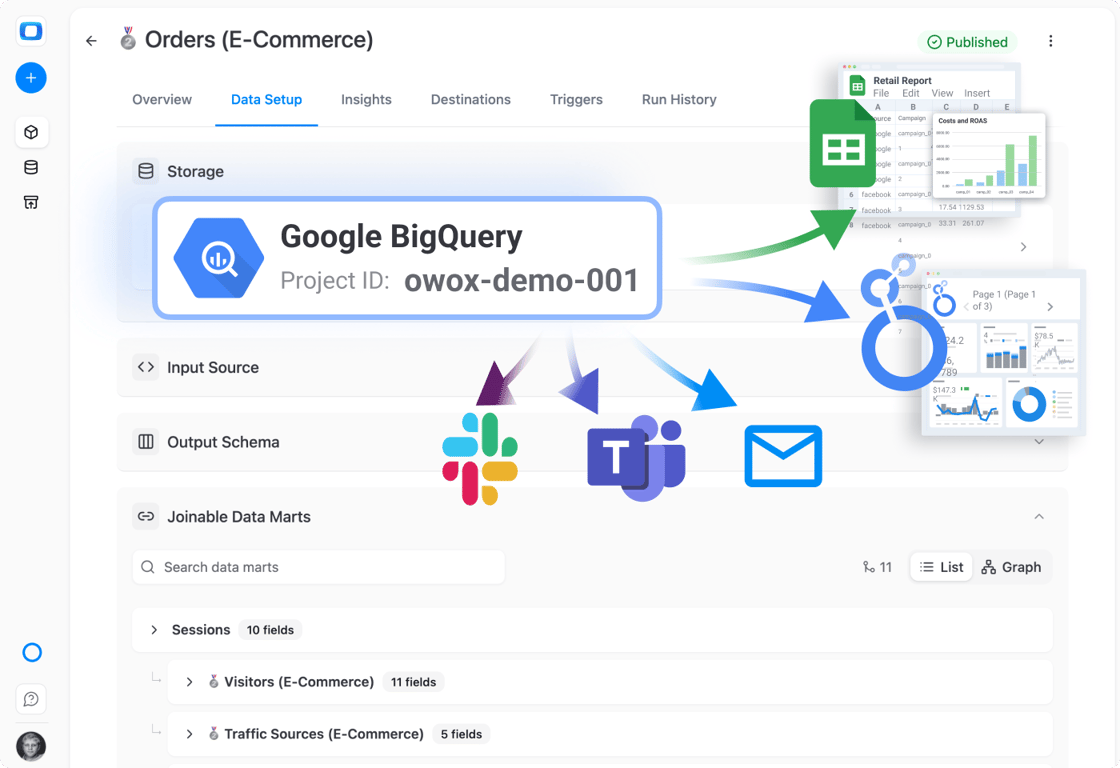
Task: Open the Insights tab
Action: pyautogui.click(x=366, y=99)
